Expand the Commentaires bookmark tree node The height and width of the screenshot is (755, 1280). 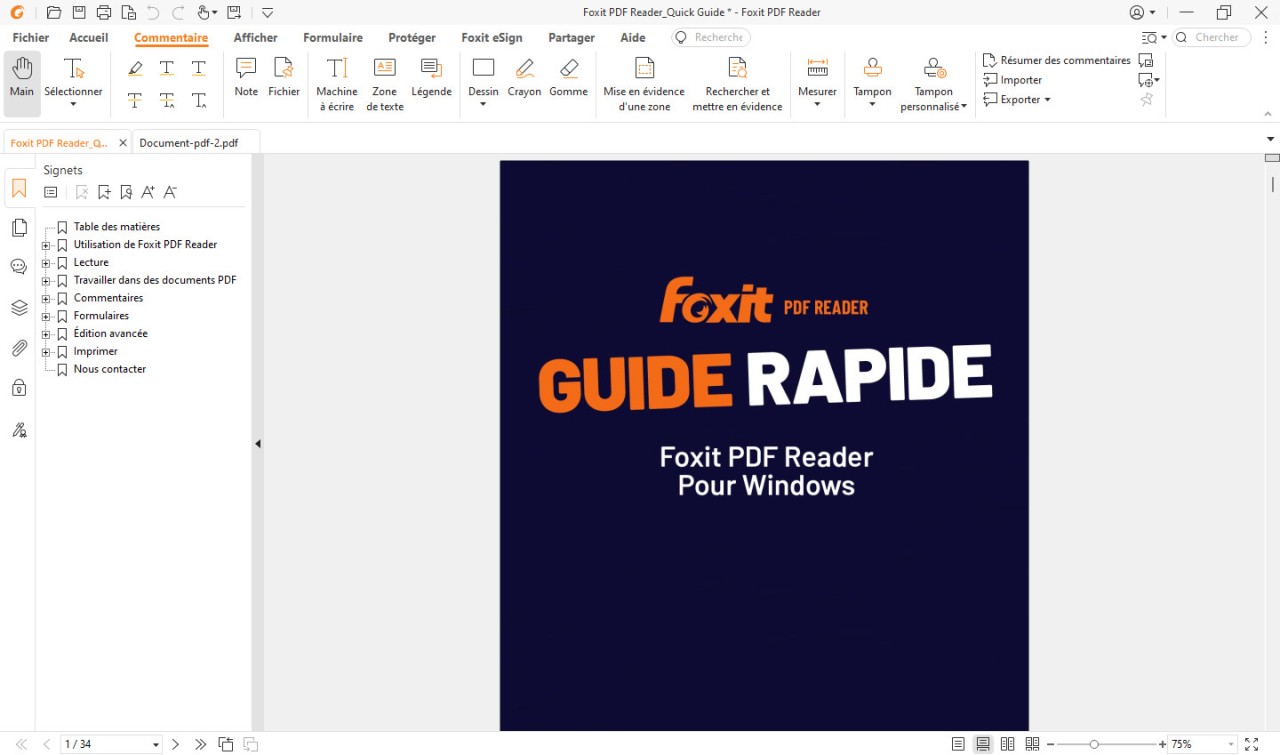[x=44, y=297]
